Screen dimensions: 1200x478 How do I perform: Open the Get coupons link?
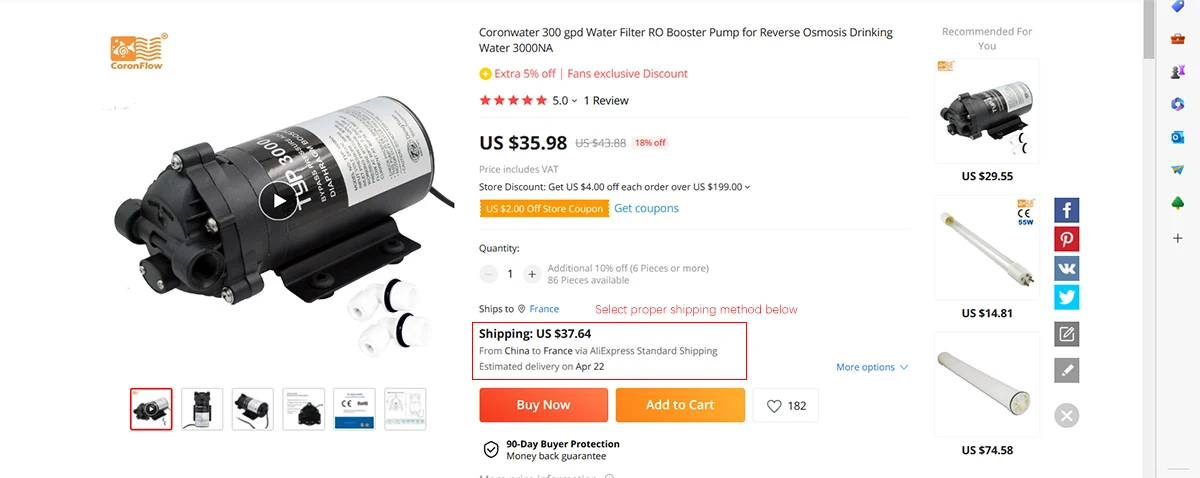pyautogui.click(x=646, y=208)
